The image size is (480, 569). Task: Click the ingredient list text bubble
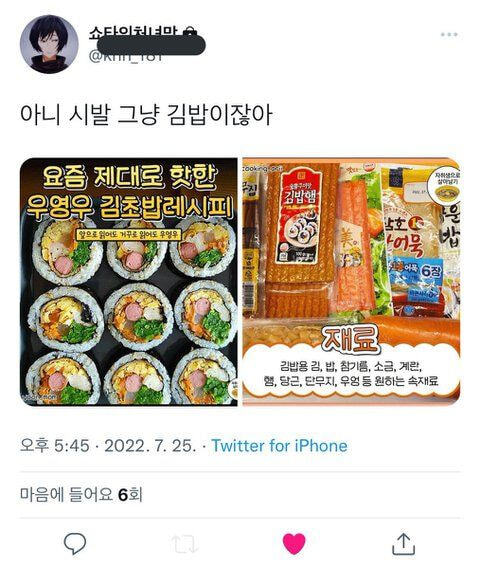[x=350, y=373]
